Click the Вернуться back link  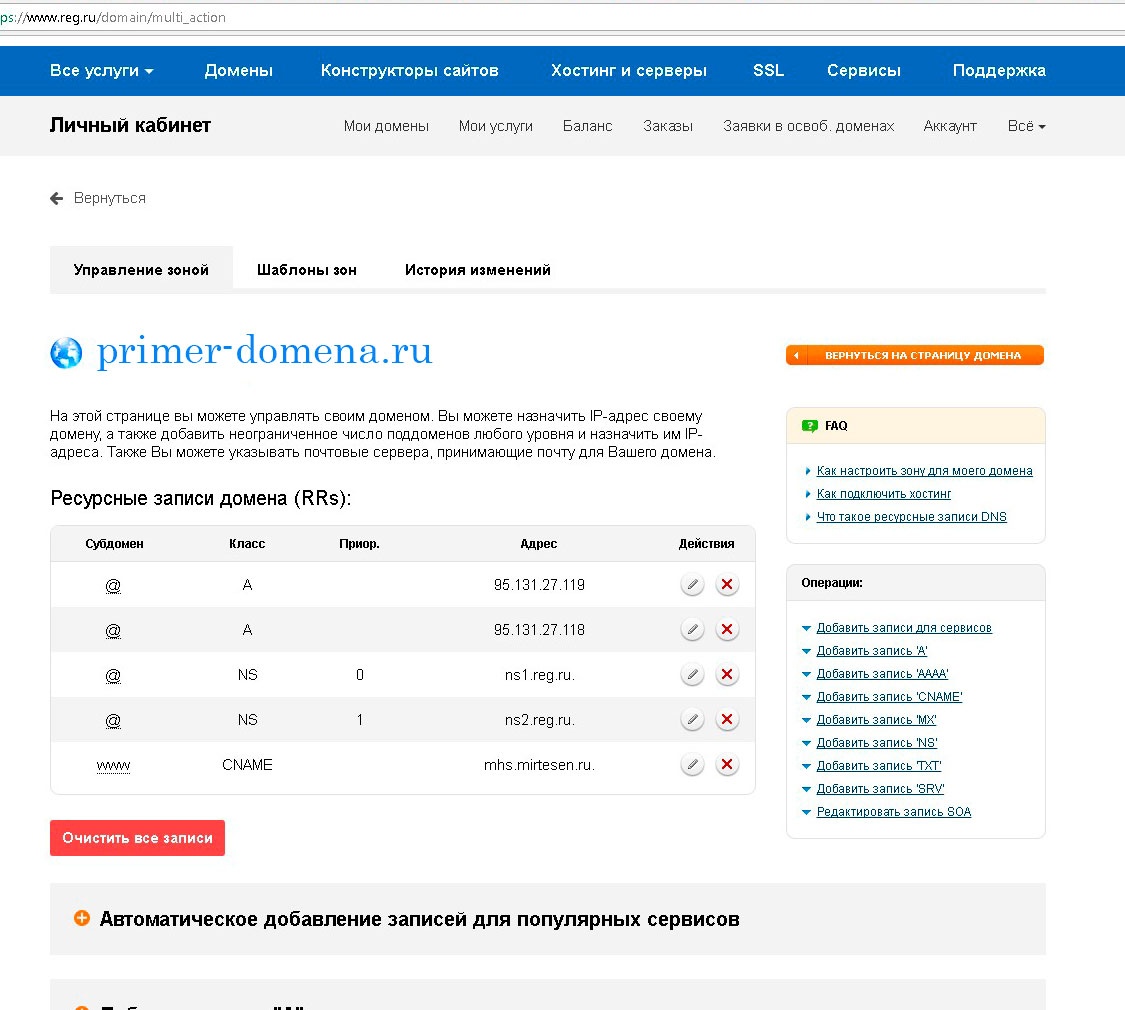[x=110, y=198]
